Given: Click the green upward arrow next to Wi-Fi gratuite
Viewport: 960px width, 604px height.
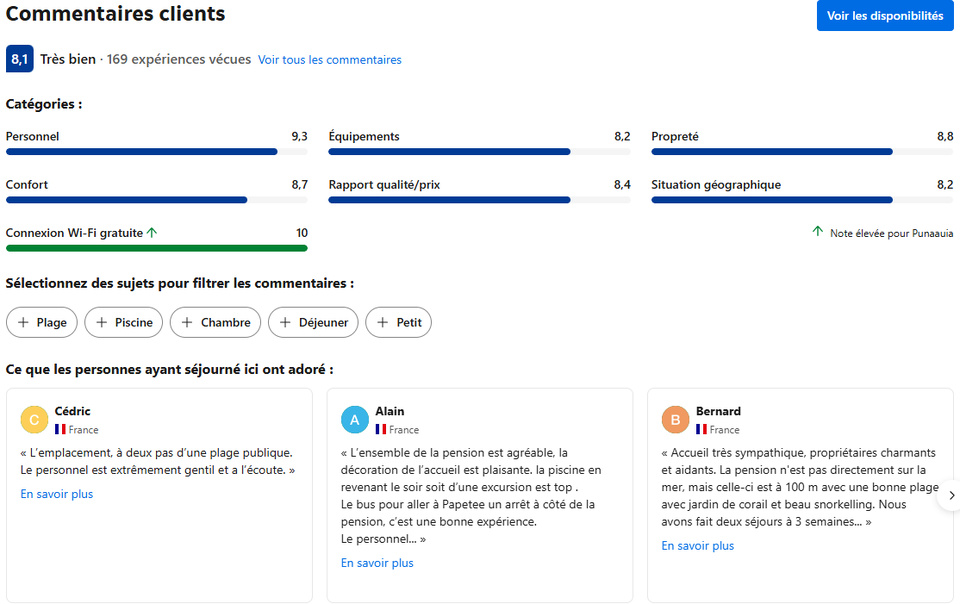Looking at the screenshot, I should pyautogui.click(x=153, y=231).
